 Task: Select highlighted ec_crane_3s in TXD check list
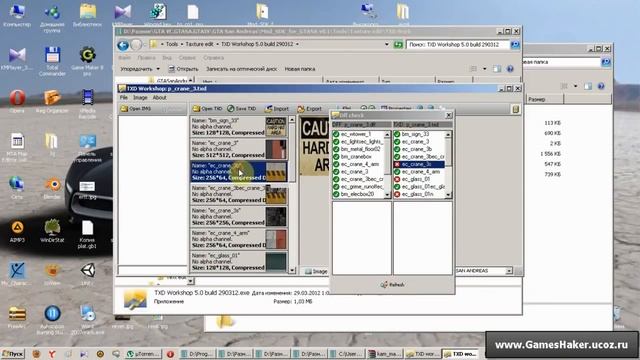click(419, 164)
